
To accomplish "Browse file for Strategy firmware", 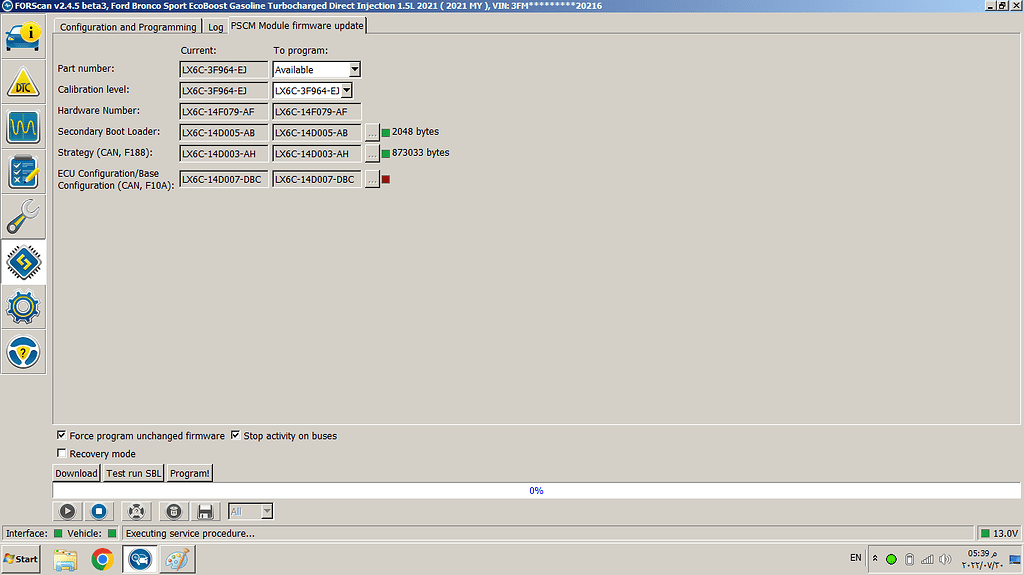I will (x=372, y=154).
